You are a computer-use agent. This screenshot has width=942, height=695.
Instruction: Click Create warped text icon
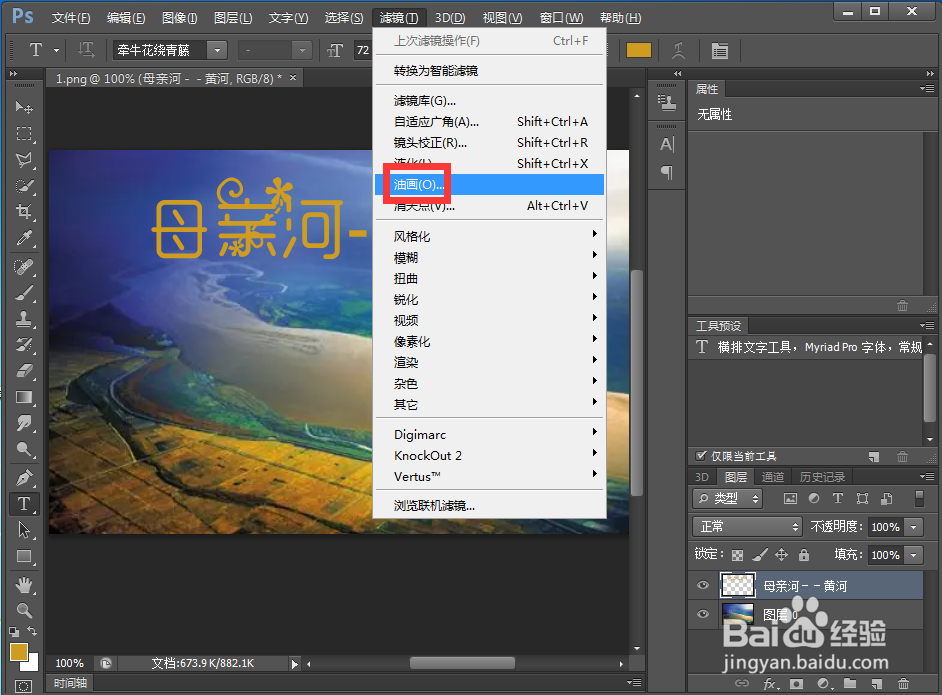tap(678, 50)
